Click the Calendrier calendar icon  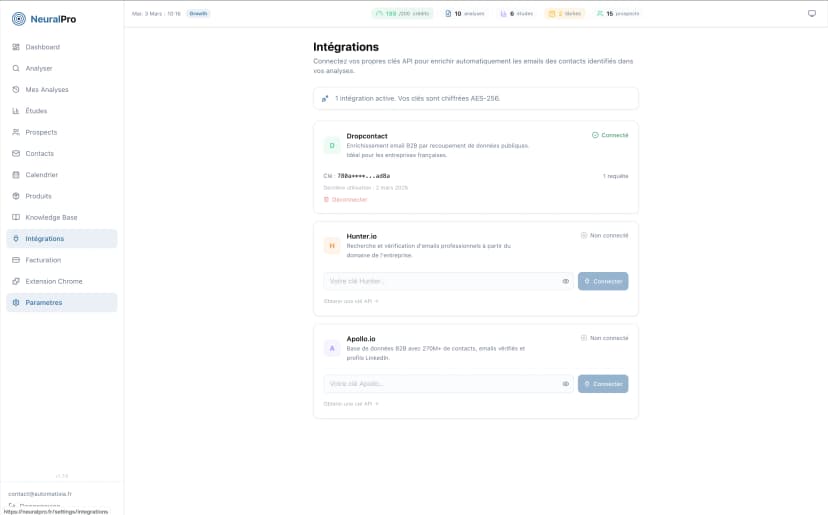click(x=16, y=175)
